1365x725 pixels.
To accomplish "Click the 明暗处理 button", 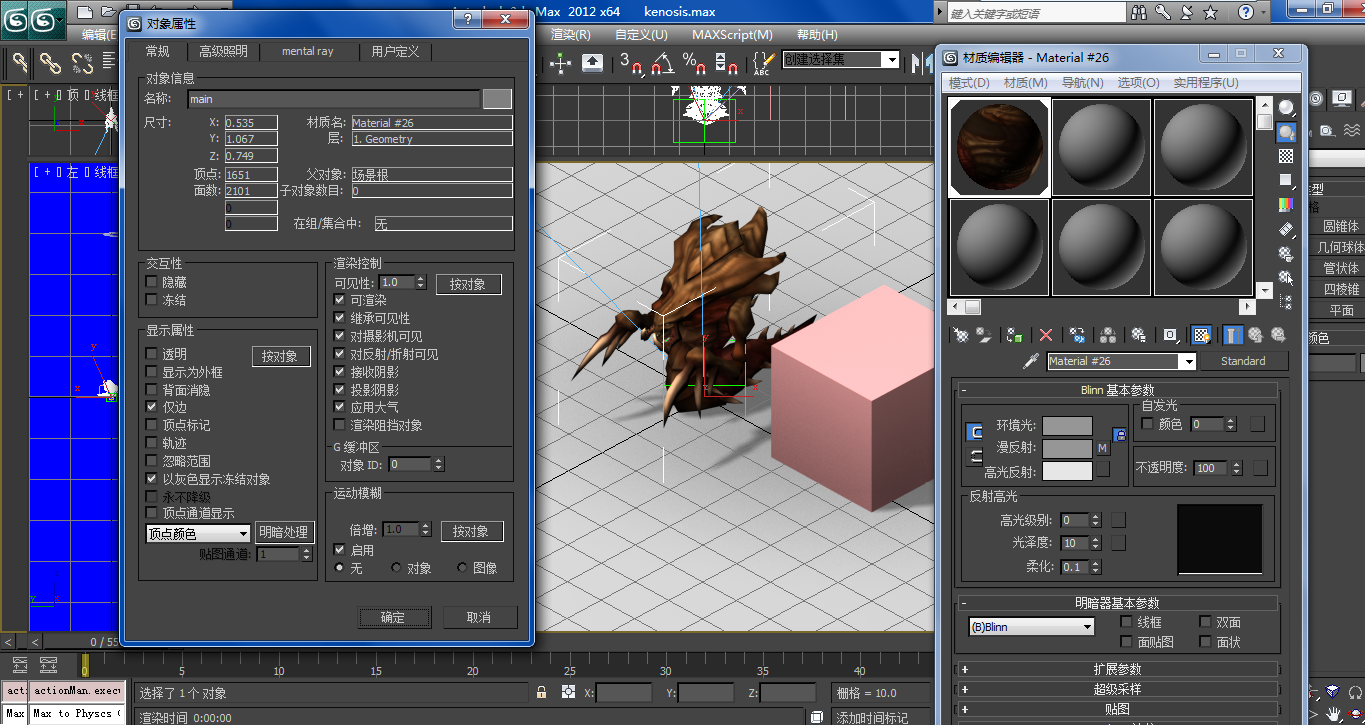I will point(285,533).
